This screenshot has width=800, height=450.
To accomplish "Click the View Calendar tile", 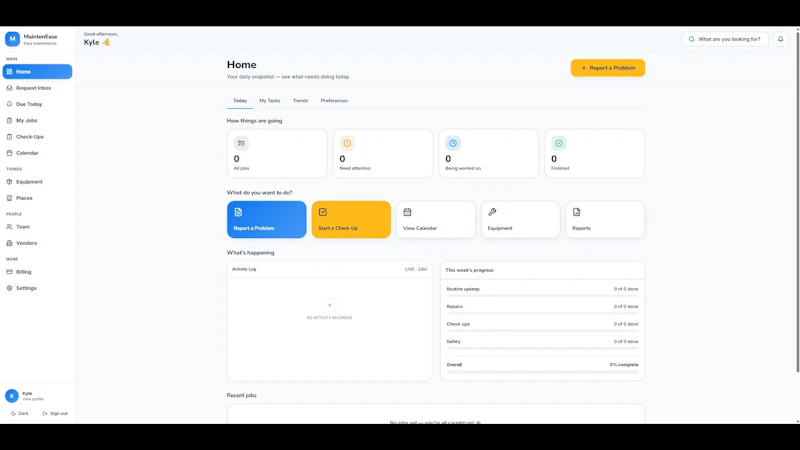I will pos(436,219).
